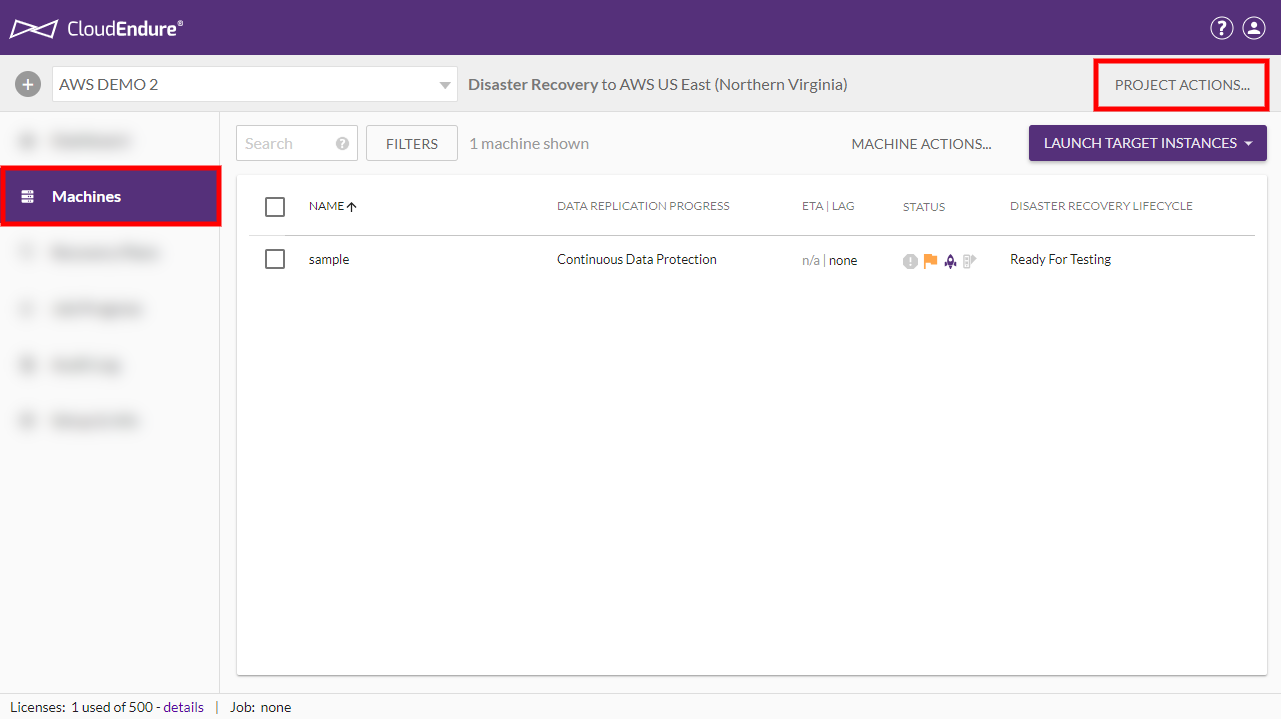Click the FILTERS button

[412, 144]
